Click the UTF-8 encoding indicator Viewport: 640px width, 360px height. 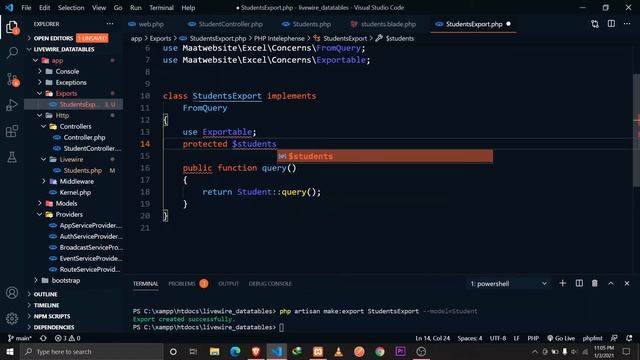[498, 338]
